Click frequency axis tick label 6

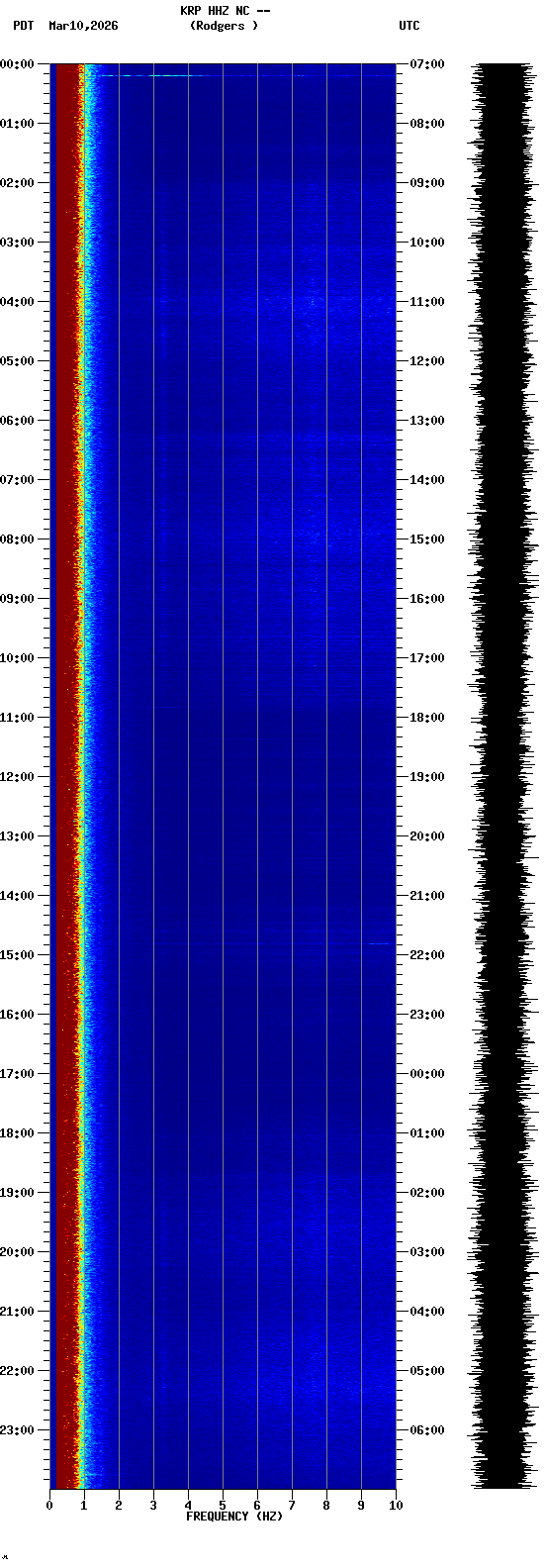click(x=257, y=1506)
